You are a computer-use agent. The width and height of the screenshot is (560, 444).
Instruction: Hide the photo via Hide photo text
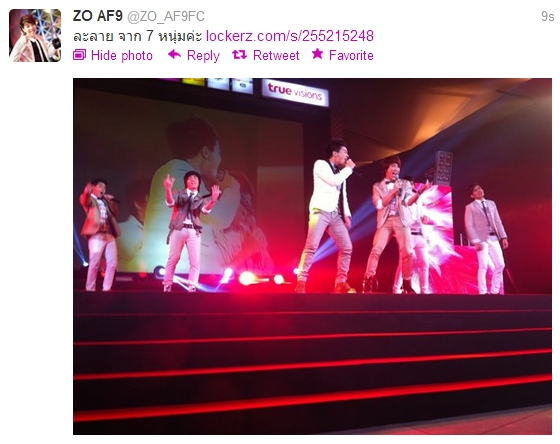pos(122,55)
